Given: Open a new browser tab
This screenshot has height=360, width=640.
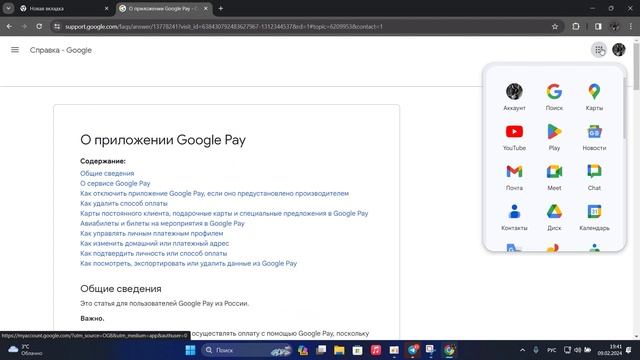Looking at the screenshot, I should 220,8.
